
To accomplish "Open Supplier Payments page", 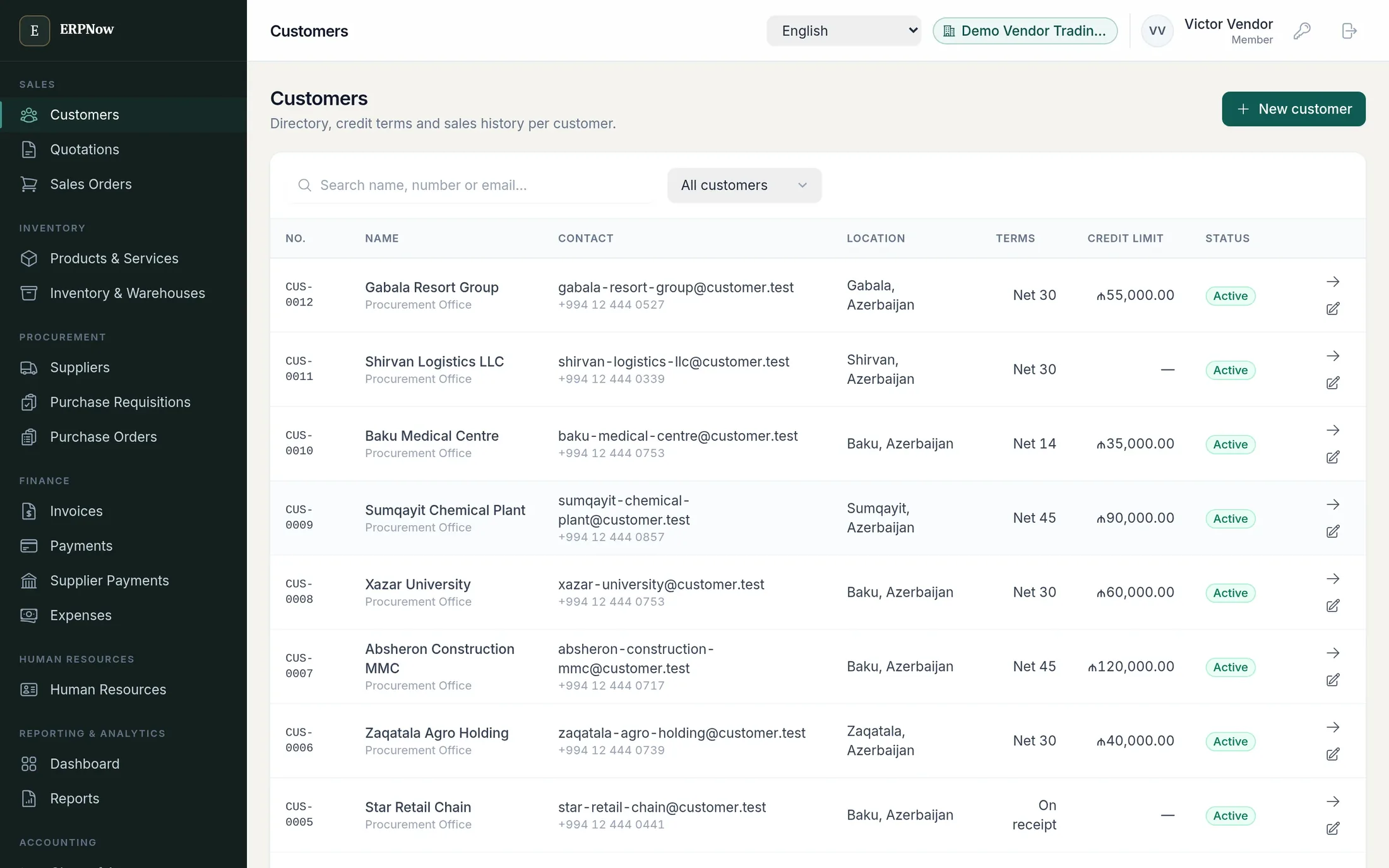I will point(124,581).
